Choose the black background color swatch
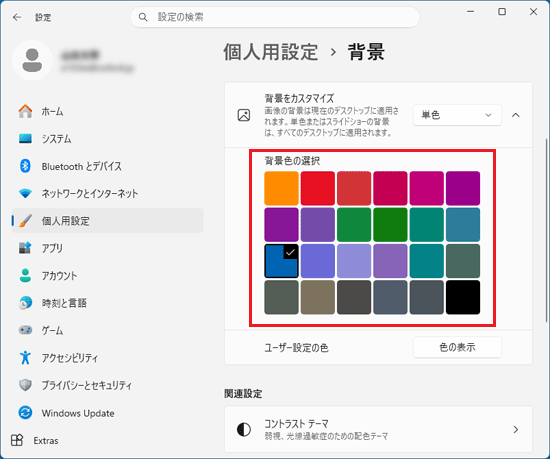 [463, 297]
